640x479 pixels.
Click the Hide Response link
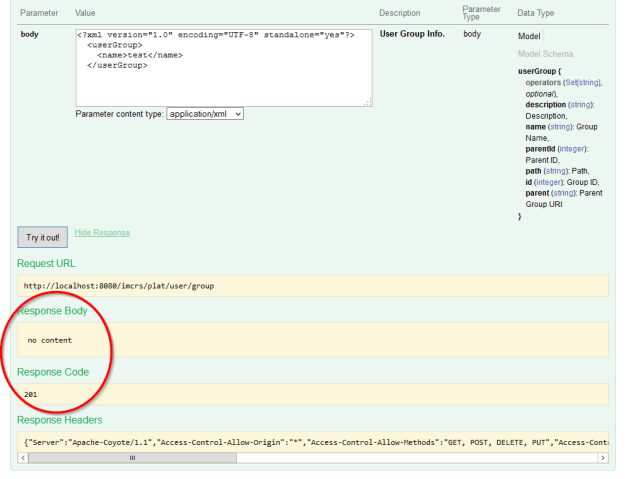pos(102,233)
